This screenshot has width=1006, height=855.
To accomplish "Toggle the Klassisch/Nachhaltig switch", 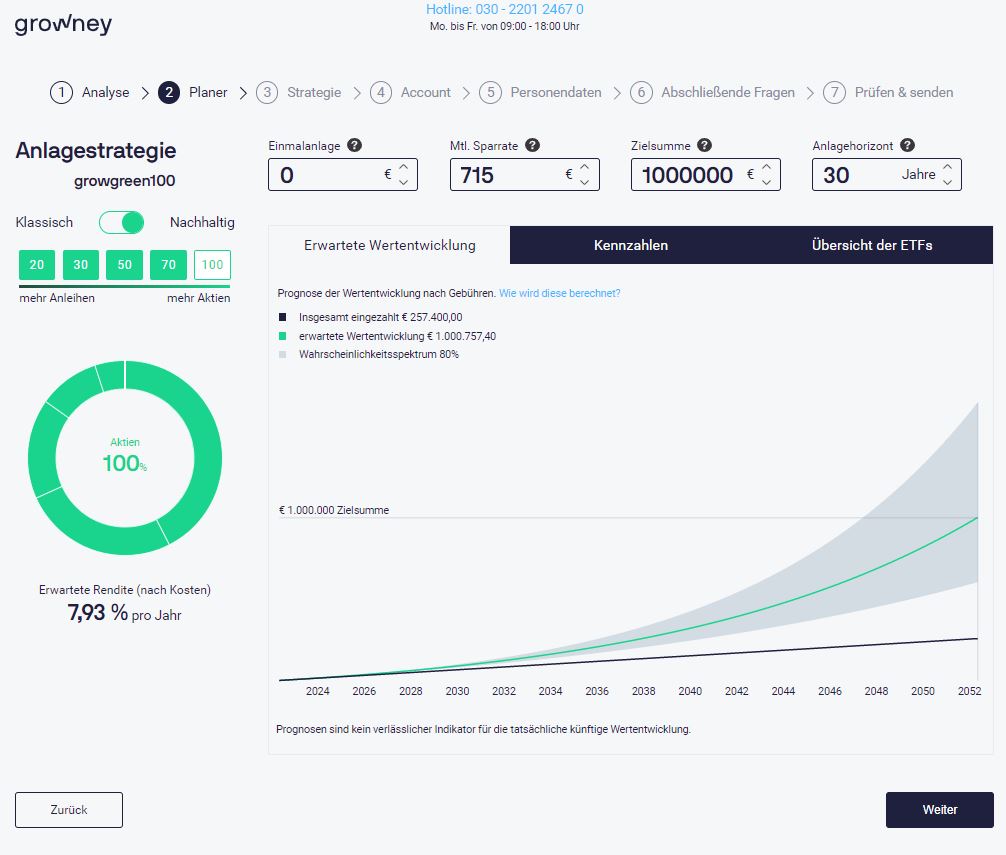I will pyautogui.click(x=121, y=222).
